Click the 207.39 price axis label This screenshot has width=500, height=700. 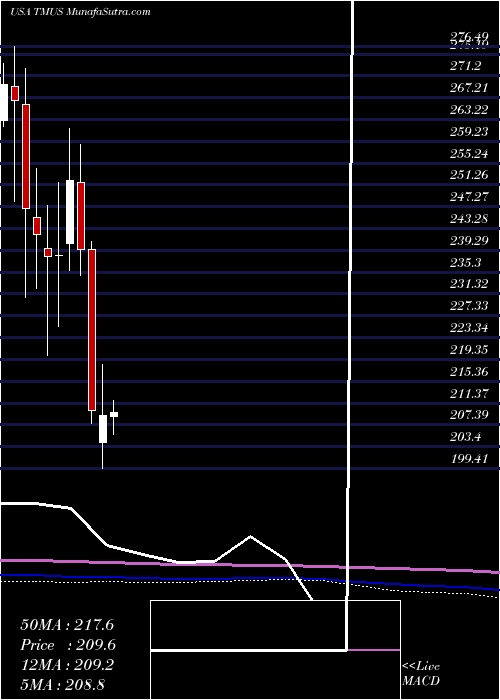[468, 415]
